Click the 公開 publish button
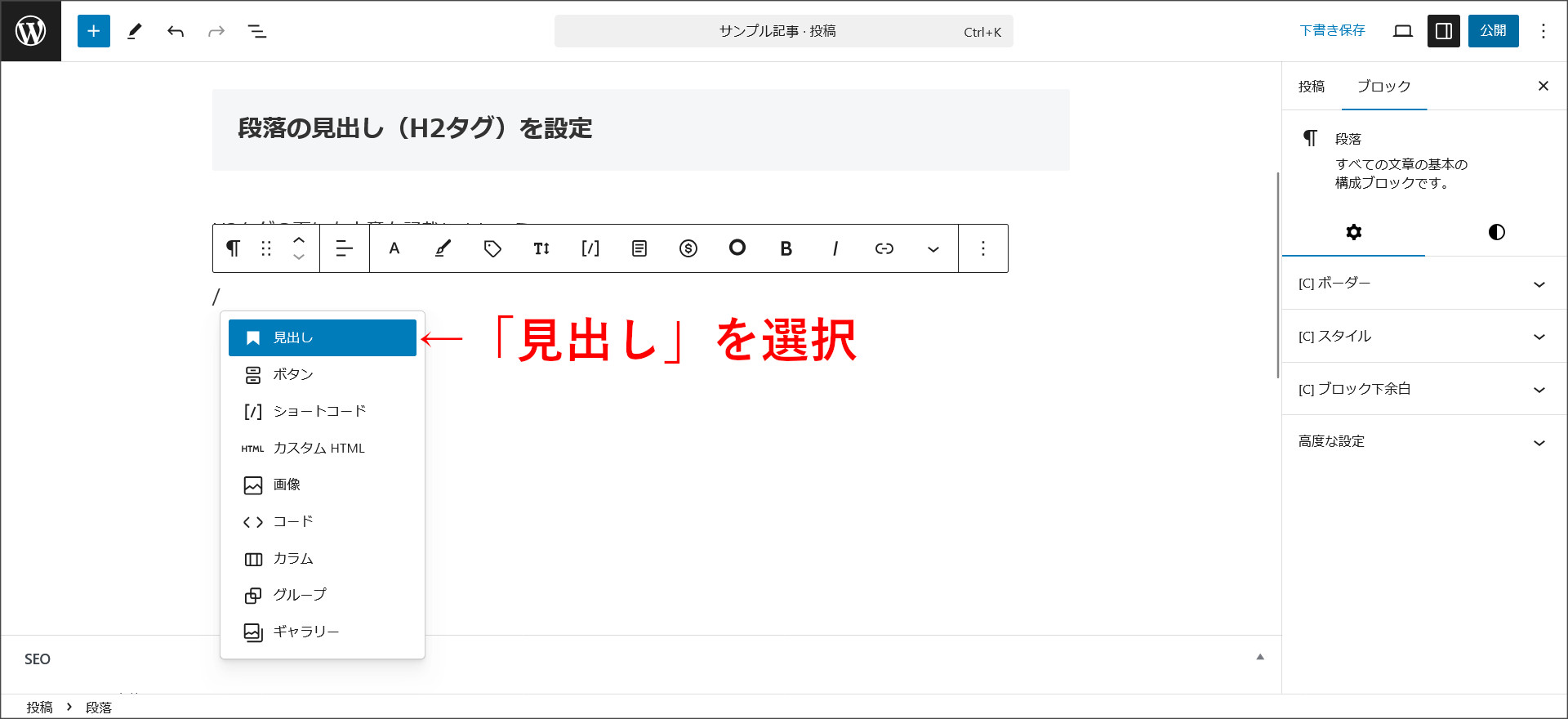Viewport: 1568px width, 719px height. coord(1493,31)
